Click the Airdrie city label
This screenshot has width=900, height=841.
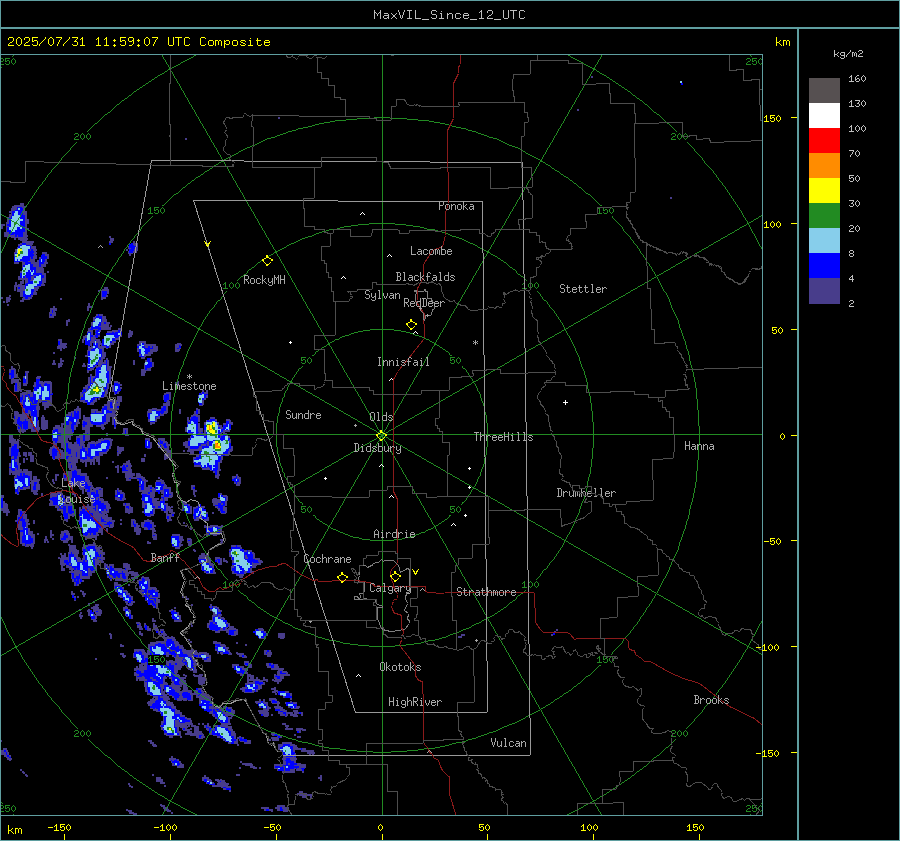coord(394,534)
